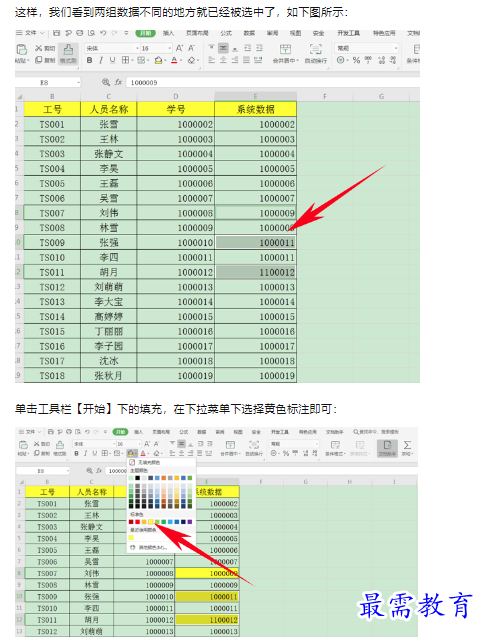This screenshot has width=481, height=637.
Task: Open the 宋体 font name dropdown in the first spreadsheet
Action: (137, 48)
